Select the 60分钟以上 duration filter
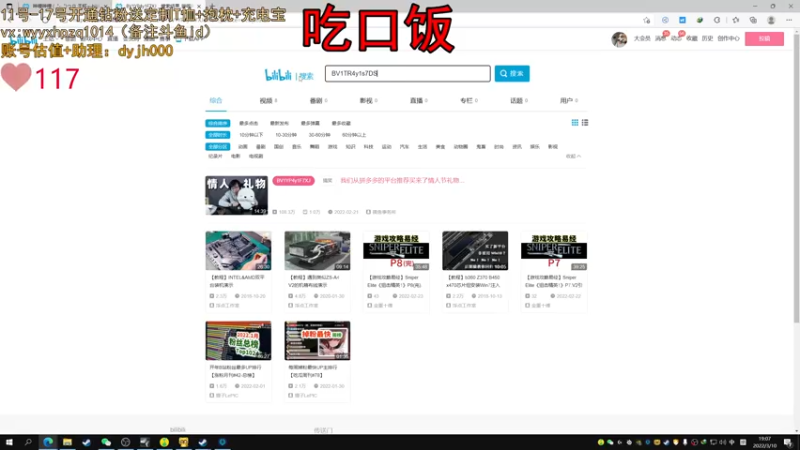800x450 pixels. point(354,135)
